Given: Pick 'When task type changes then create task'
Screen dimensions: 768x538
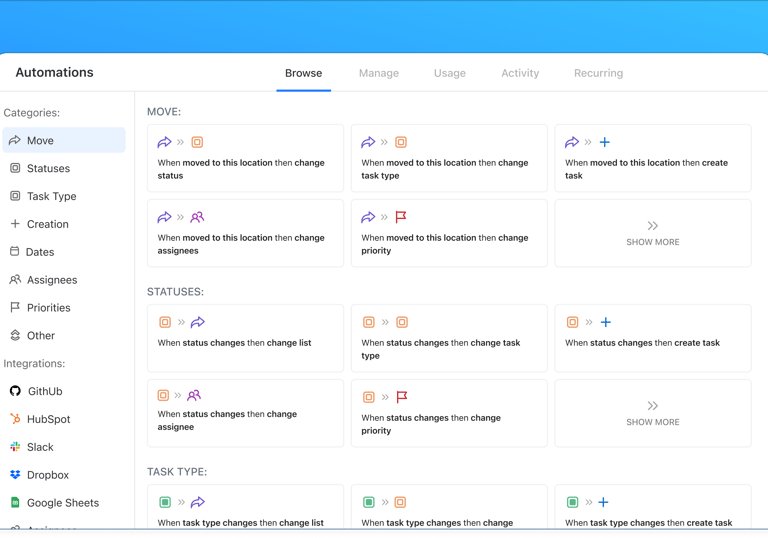Looking at the screenshot, I should tap(653, 507).
